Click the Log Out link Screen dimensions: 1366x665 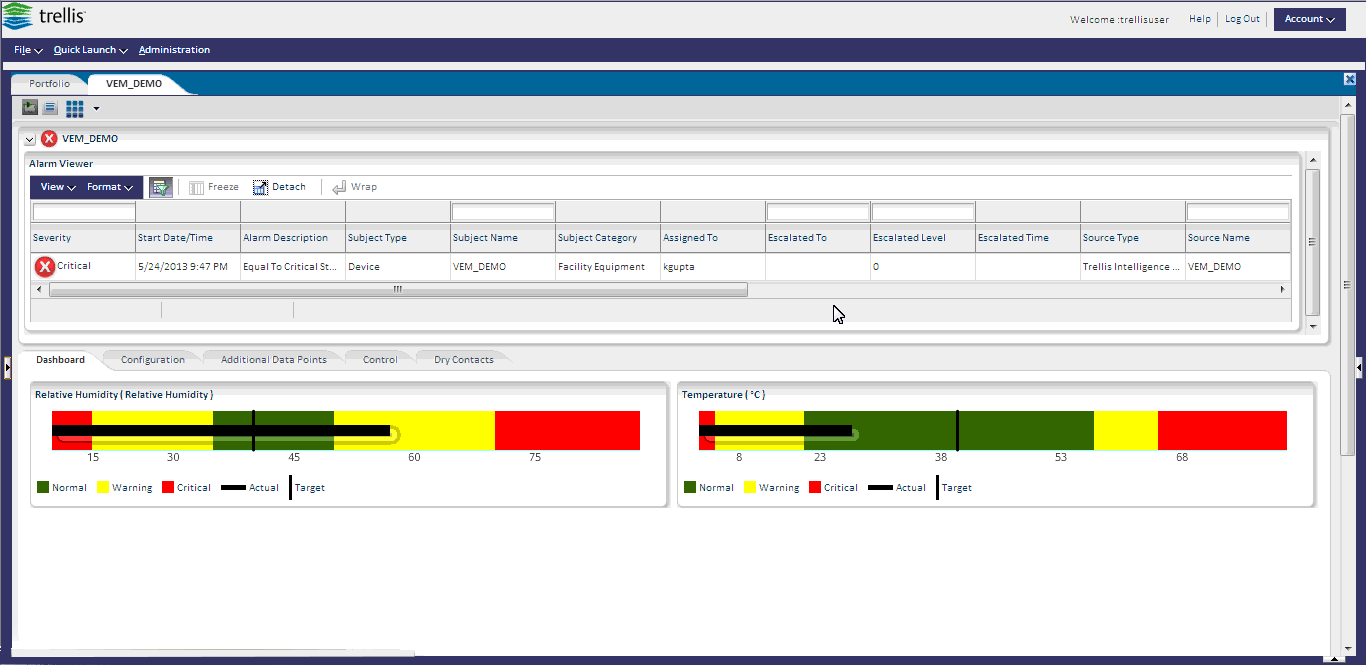pos(1242,19)
